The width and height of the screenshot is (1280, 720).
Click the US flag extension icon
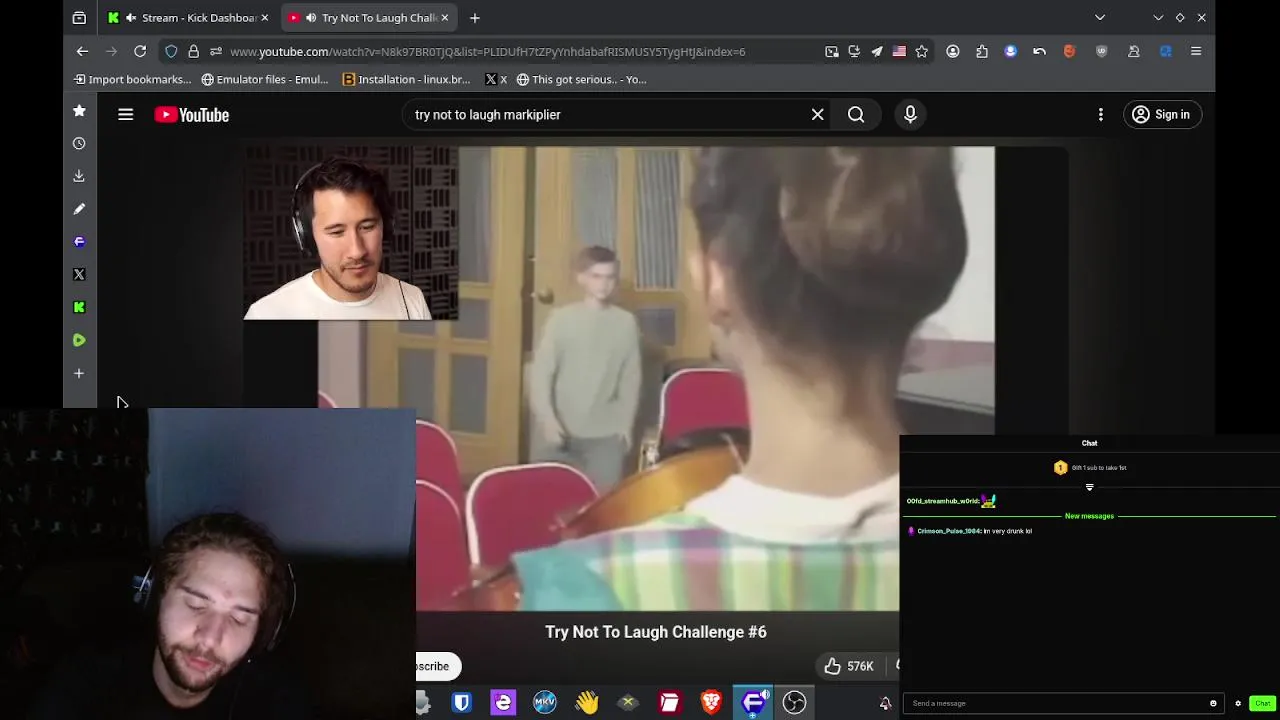click(x=899, y=52)
